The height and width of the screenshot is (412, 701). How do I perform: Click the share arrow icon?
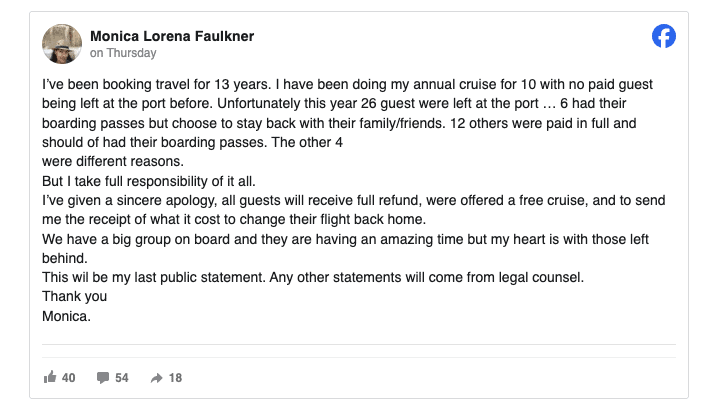coord(156,378)
